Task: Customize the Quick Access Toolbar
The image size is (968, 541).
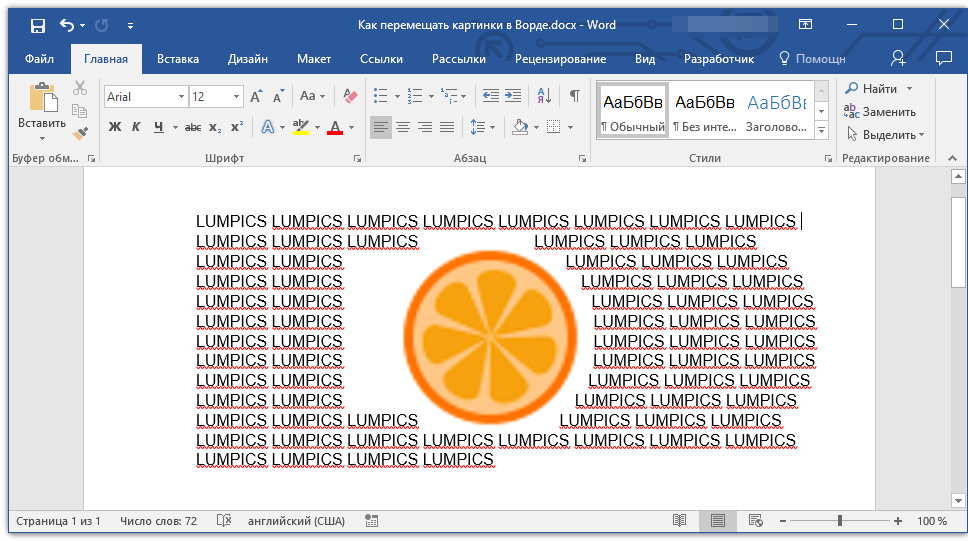Action: [x=130, y=26]
